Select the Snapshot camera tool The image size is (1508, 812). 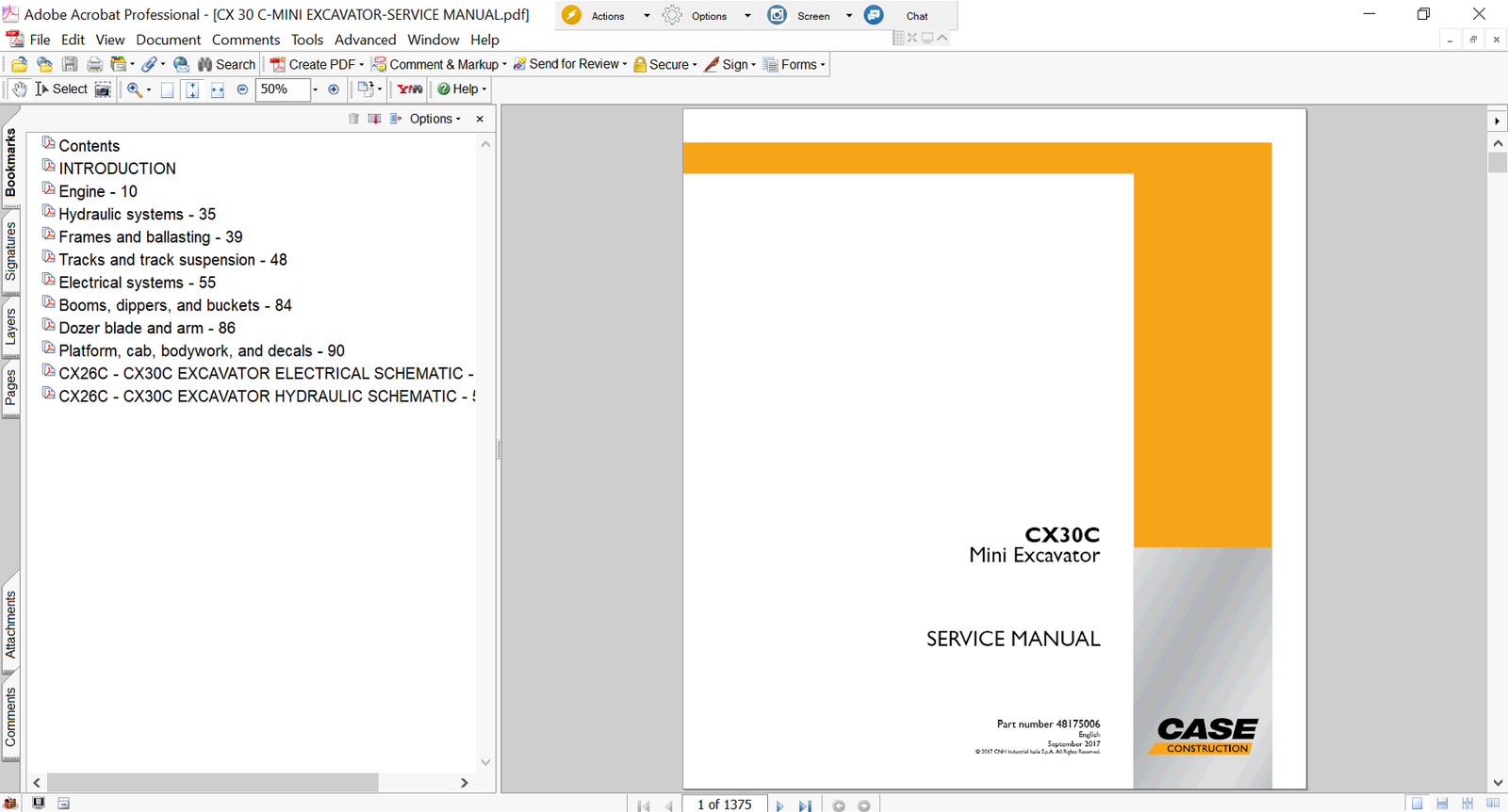click(x=103, y=89)
